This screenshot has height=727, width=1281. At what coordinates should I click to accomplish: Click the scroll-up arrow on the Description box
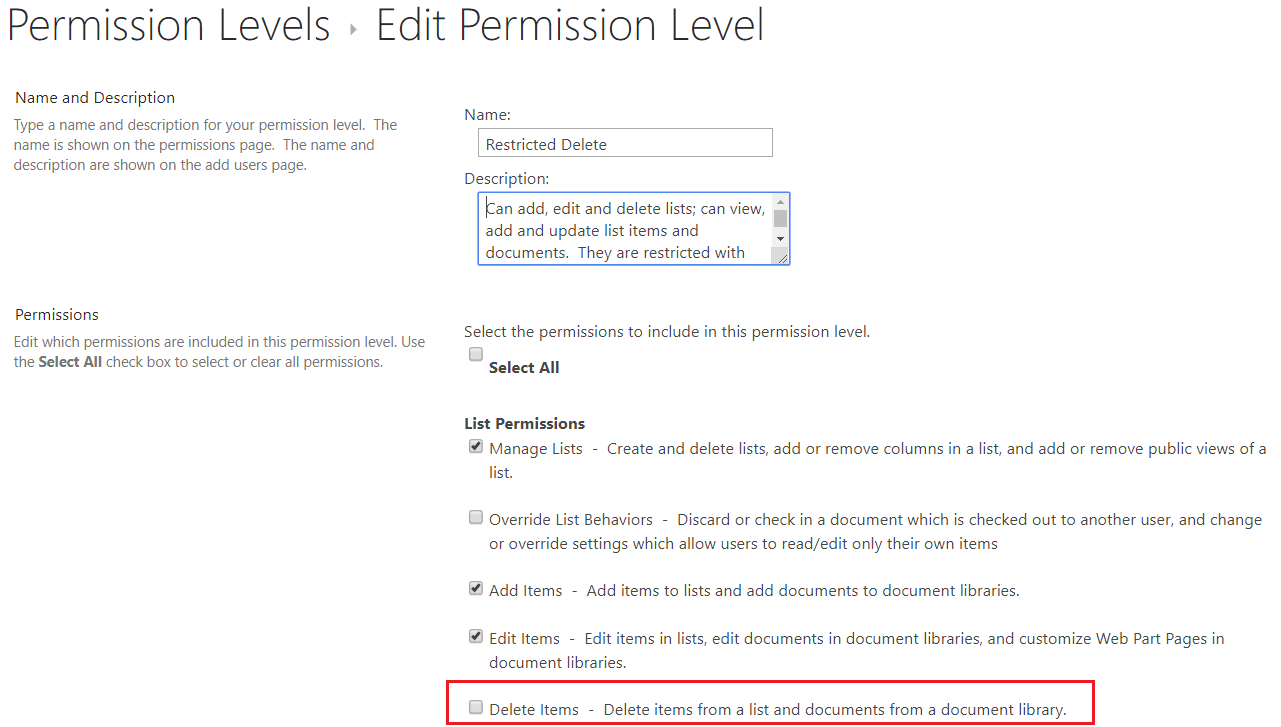tap(781, 200)
